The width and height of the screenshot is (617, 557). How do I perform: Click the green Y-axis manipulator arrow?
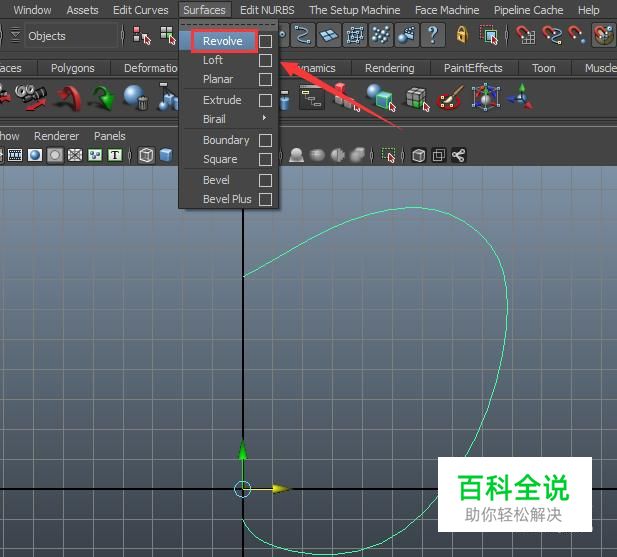(x=243, y=450)
